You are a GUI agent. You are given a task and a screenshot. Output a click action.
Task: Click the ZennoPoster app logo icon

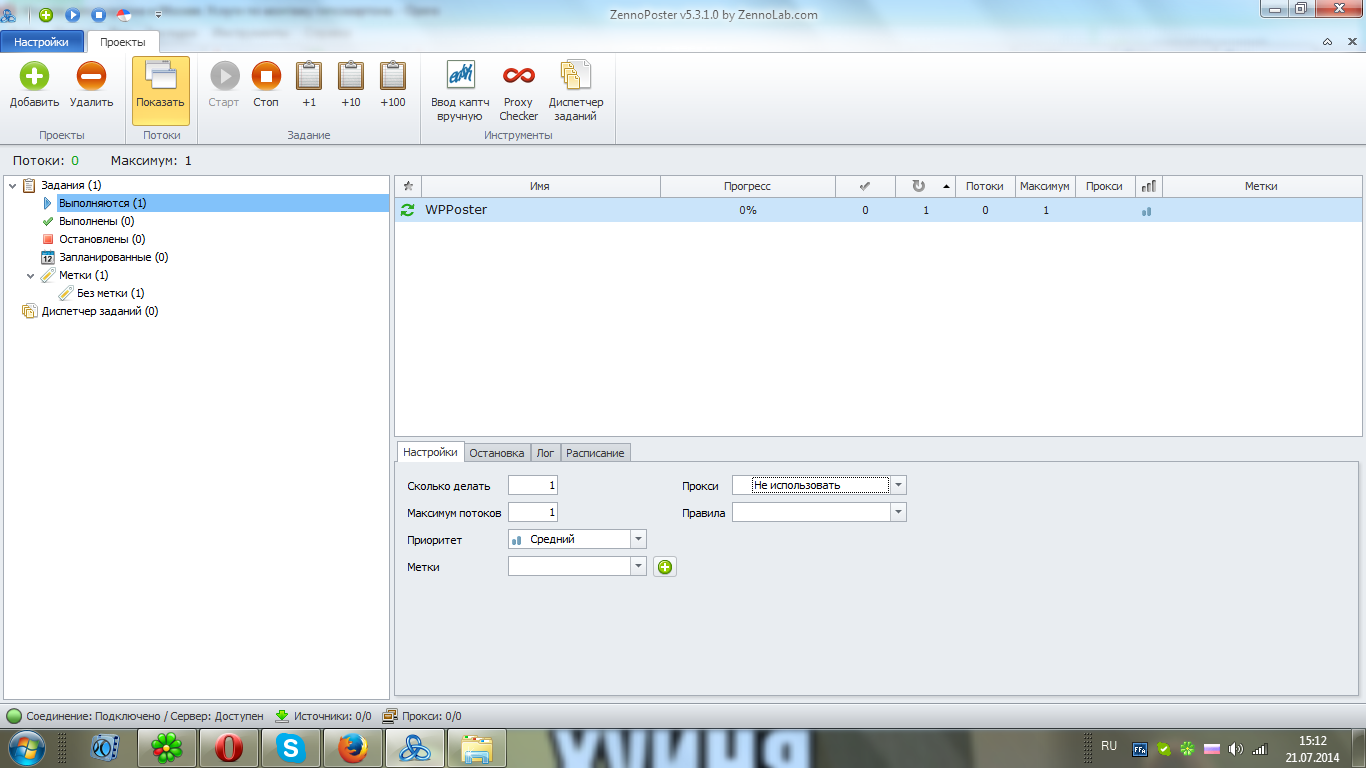(x=9, y=15)
